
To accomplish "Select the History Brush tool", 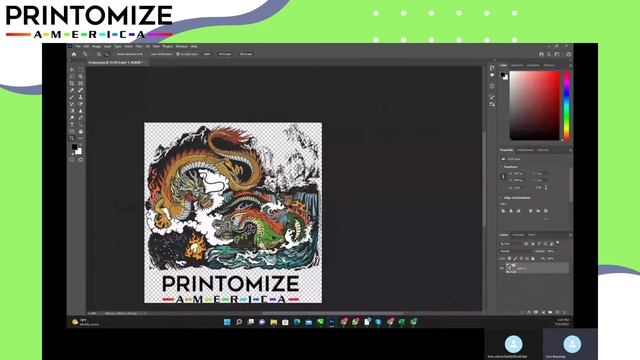I will 71,104.
